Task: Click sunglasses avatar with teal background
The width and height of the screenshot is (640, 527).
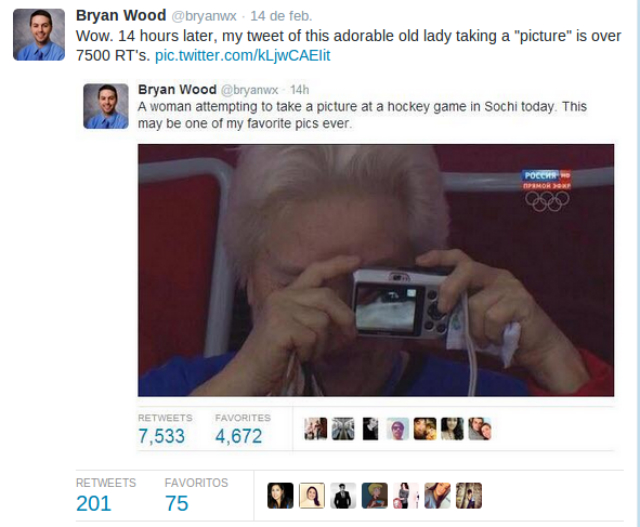Action: pos(398,429)
